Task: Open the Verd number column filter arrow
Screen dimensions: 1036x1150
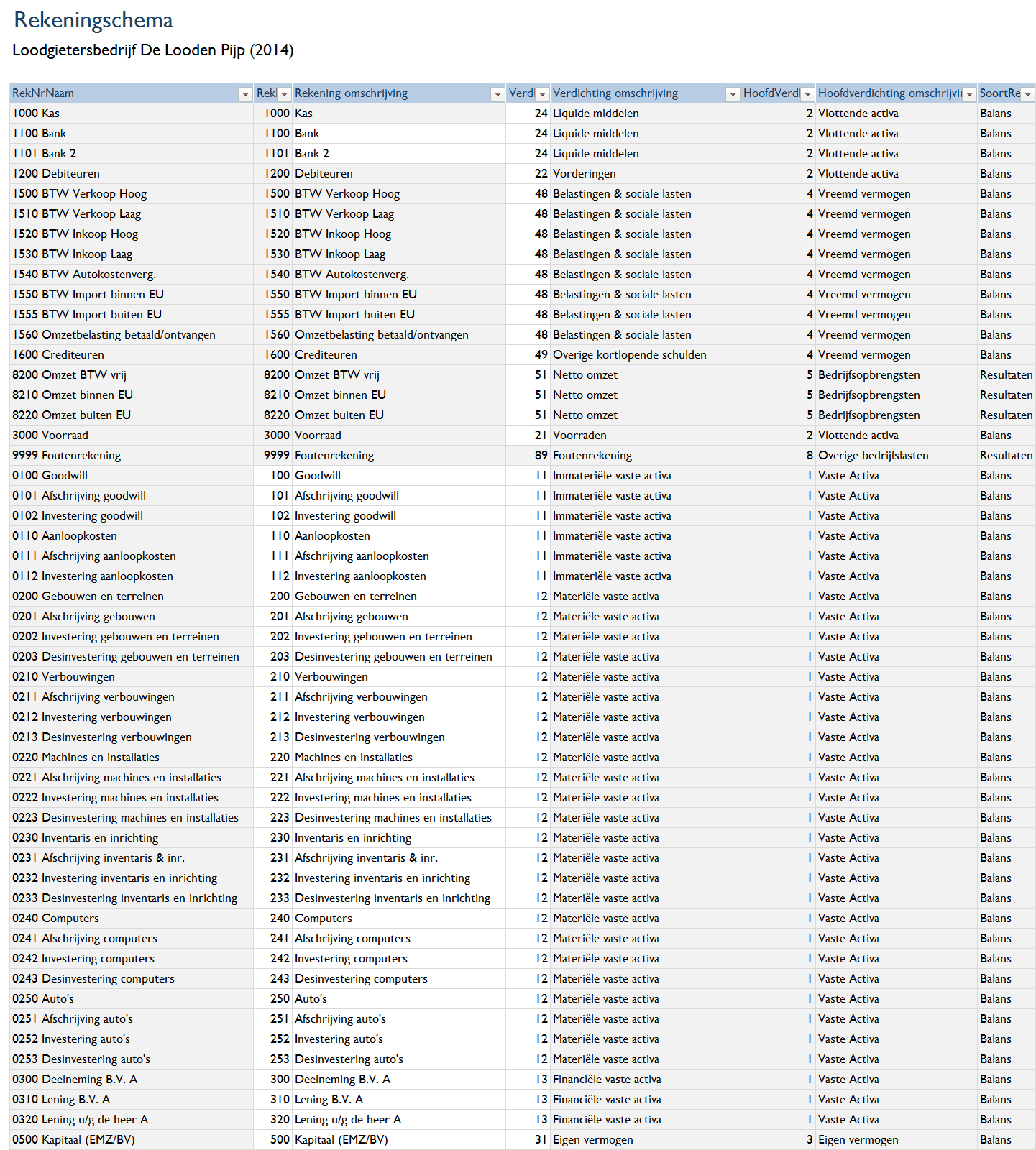Action: (x=542, y=94)
